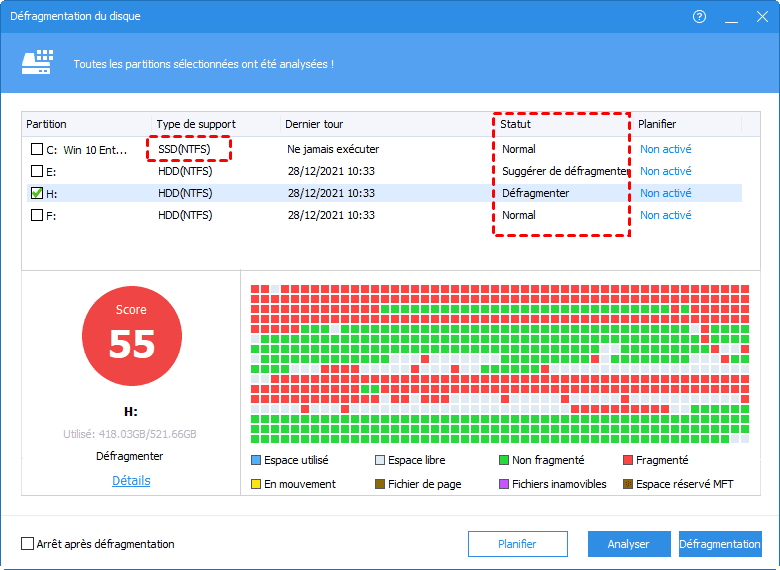Check the C: Win 10 partition checkbox
The image size is (780, 570).
[37, 149]
